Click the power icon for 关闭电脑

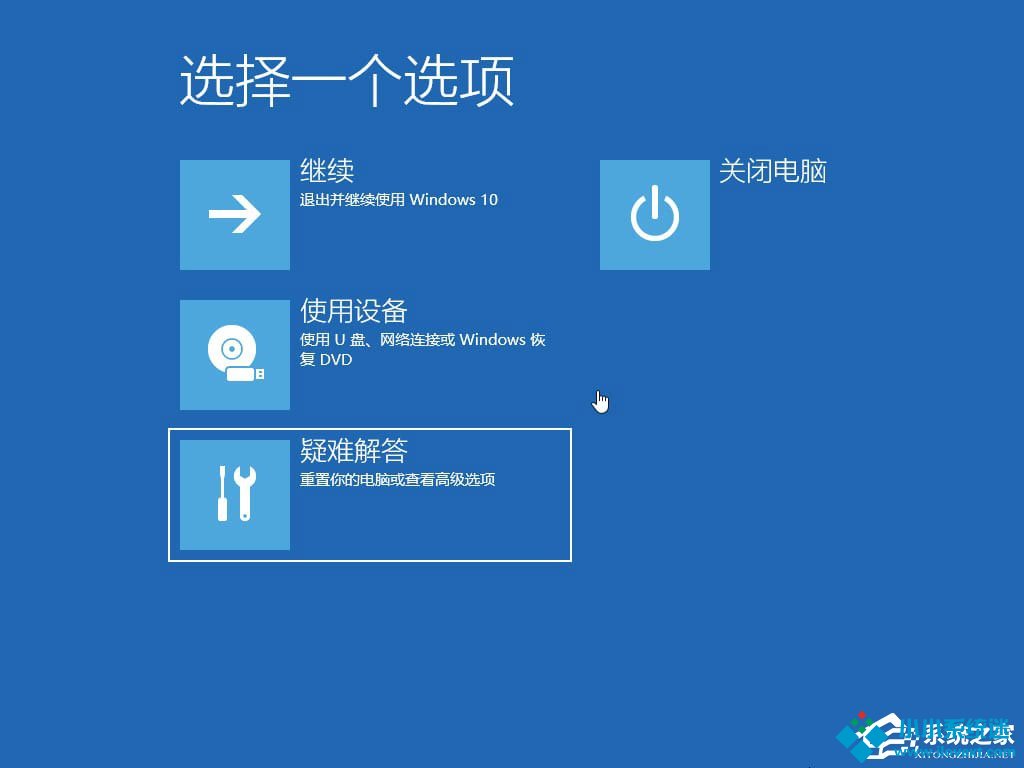tap(654, 215)
